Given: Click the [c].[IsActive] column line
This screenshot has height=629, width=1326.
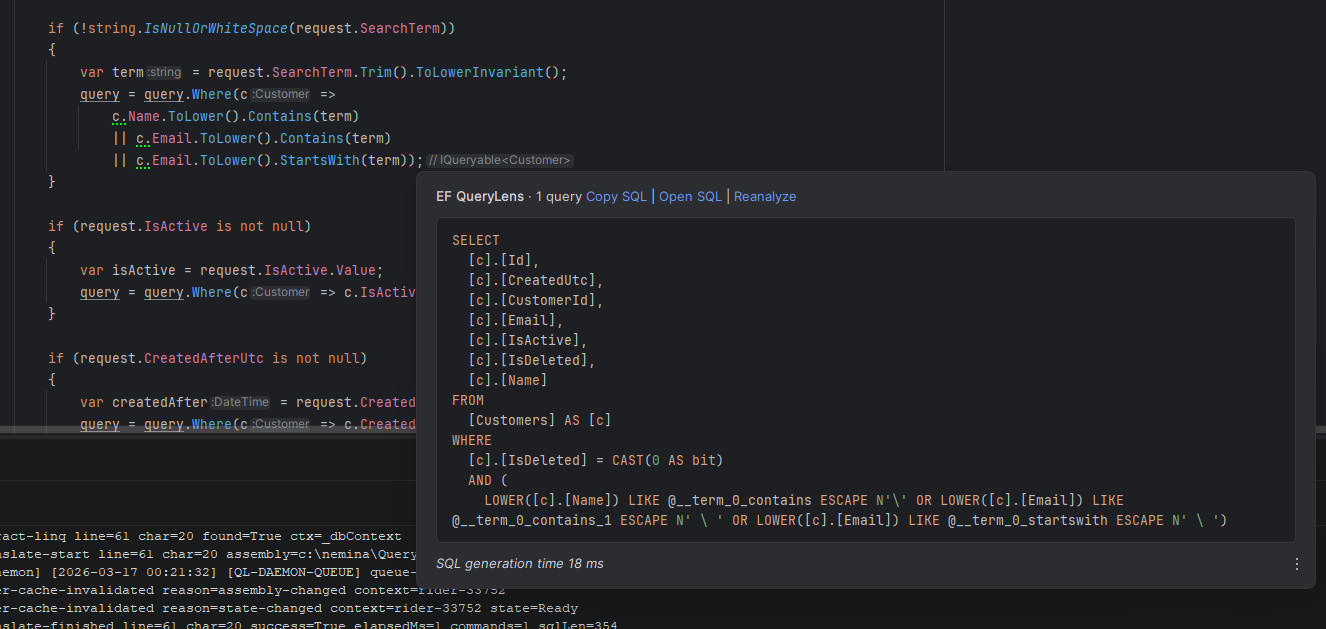Looking at the screenshot, I should (x=528, y=341).
